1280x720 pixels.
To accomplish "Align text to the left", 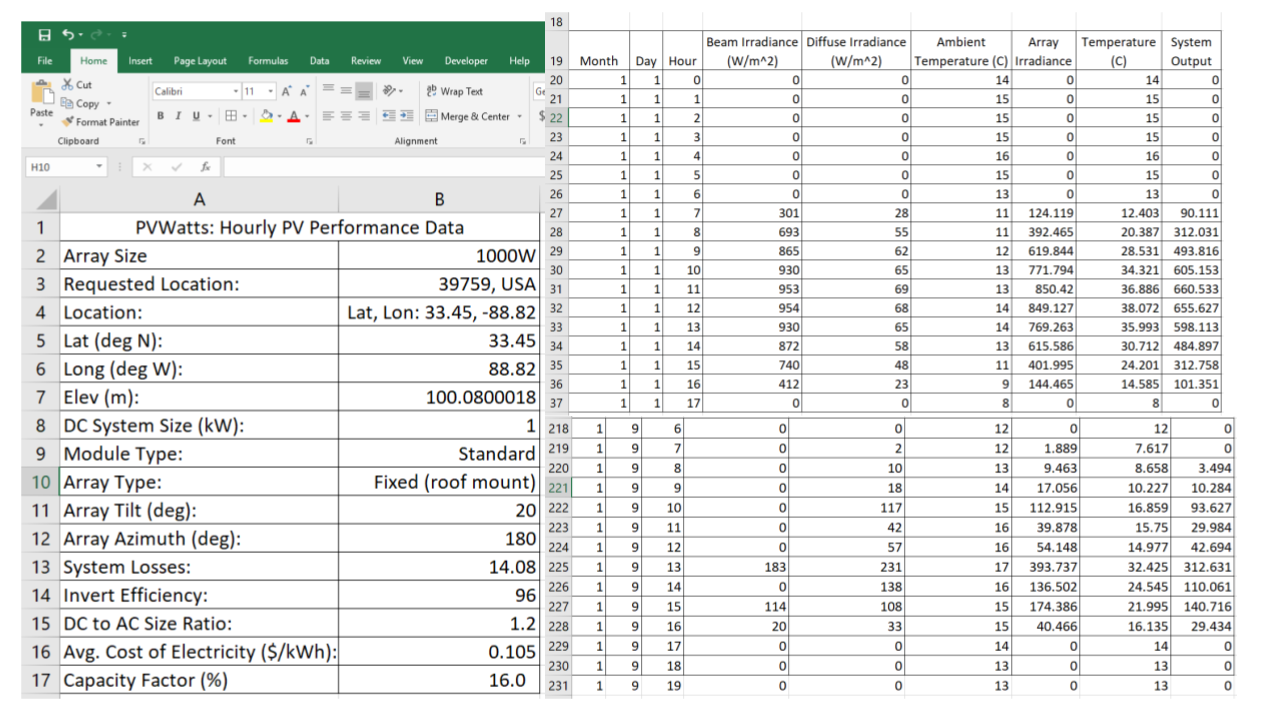I will (326, 116).
